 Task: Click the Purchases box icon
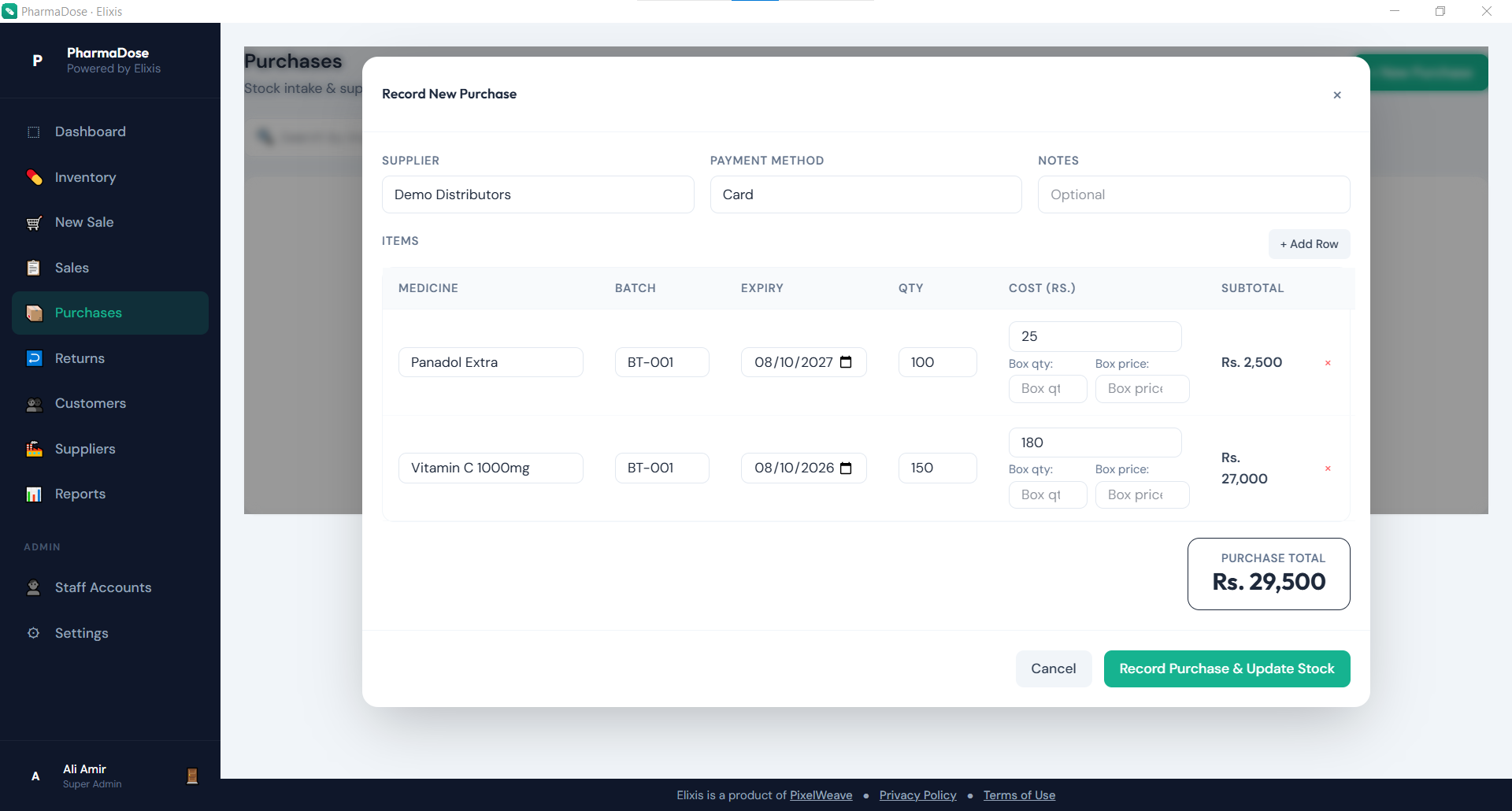(34, 313)
